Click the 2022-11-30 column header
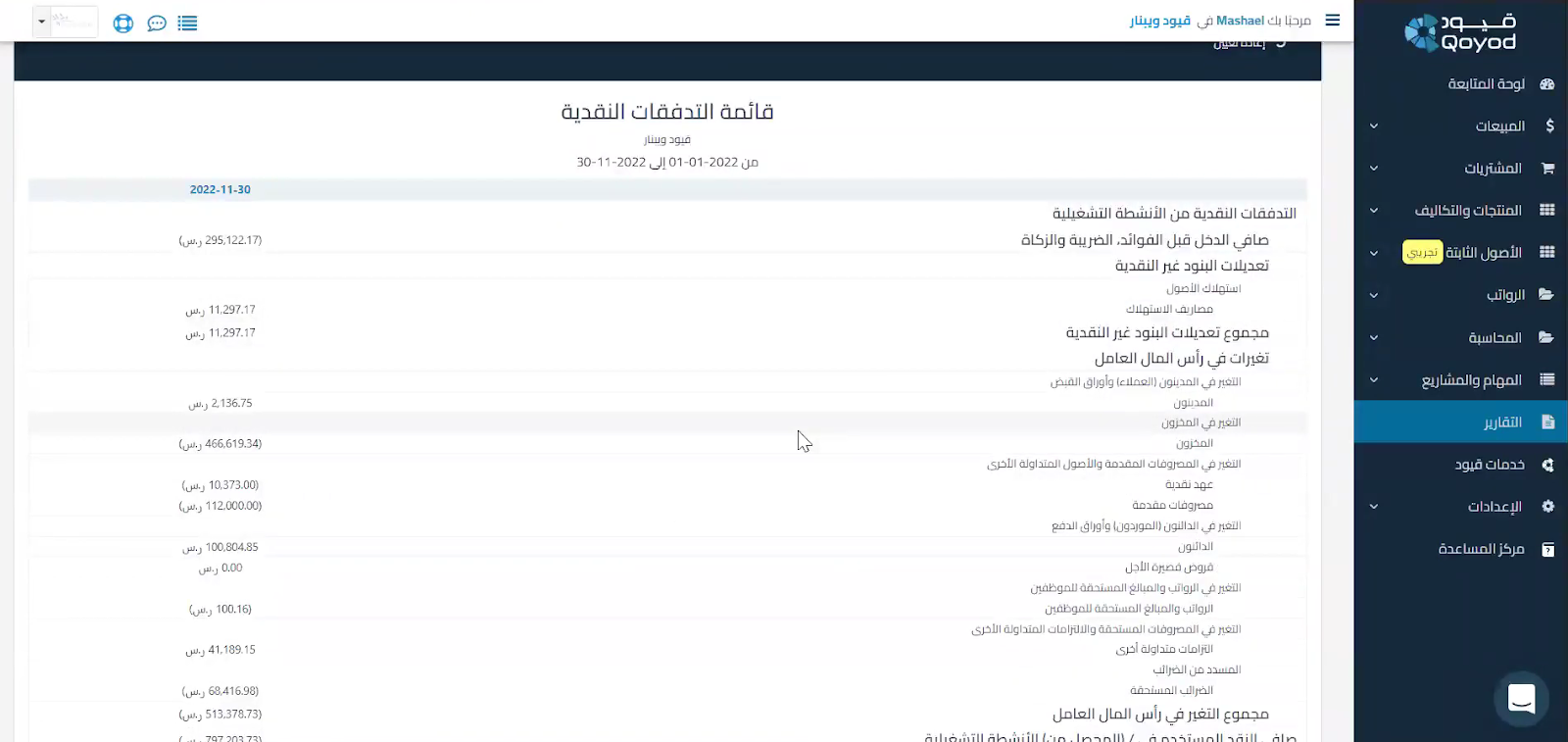 [x=220, y=190]
